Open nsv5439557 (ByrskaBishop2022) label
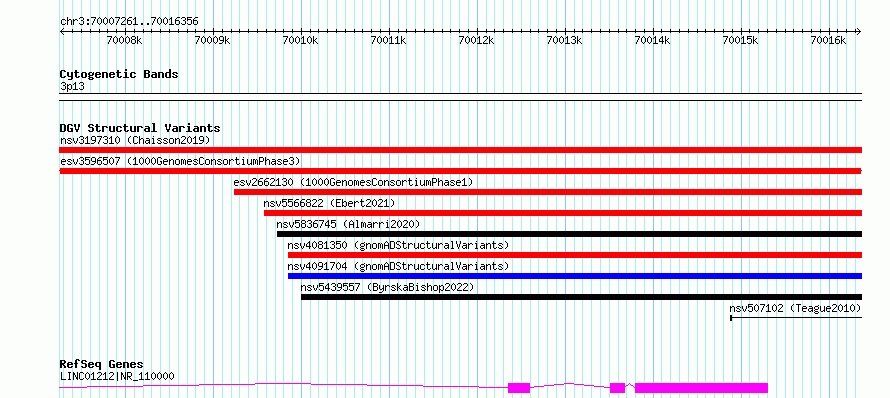The width and height of the screenshot is (890, 398). point(387,287)
